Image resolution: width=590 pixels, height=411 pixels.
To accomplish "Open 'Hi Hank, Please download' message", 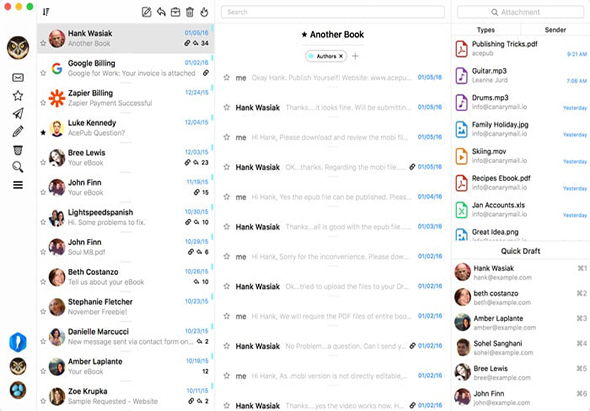I will pyautogui.click(x=333, y=137).
